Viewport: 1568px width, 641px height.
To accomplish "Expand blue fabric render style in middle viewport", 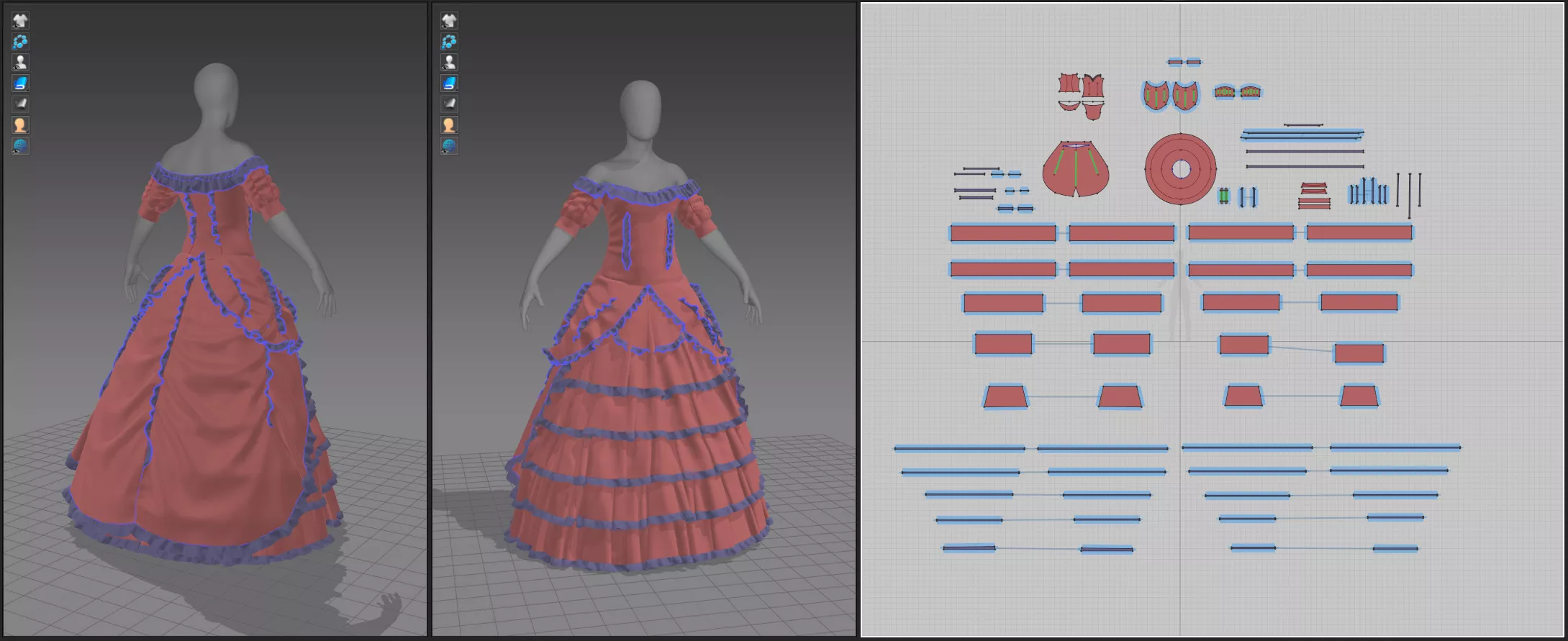I will pyautogui.click(x=449, y=83).
